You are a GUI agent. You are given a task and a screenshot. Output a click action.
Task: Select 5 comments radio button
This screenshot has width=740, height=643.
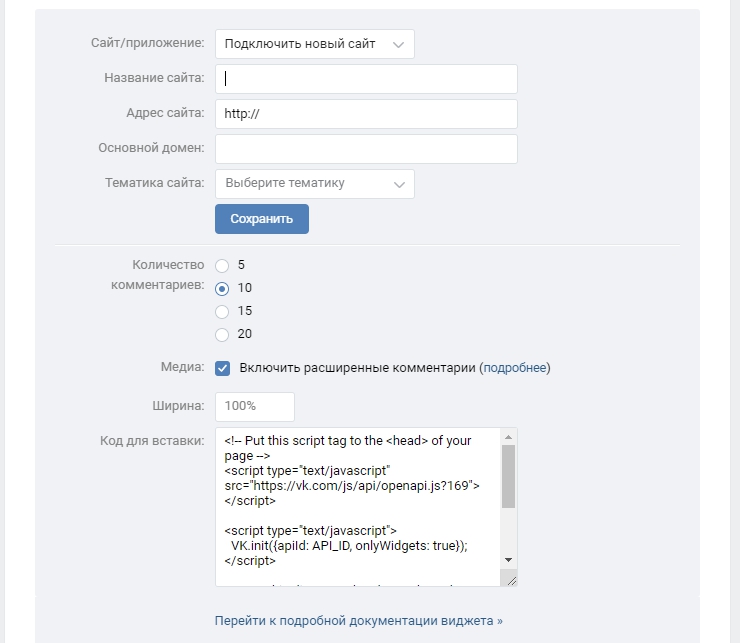pyautogui.click(x=222, y=266)
